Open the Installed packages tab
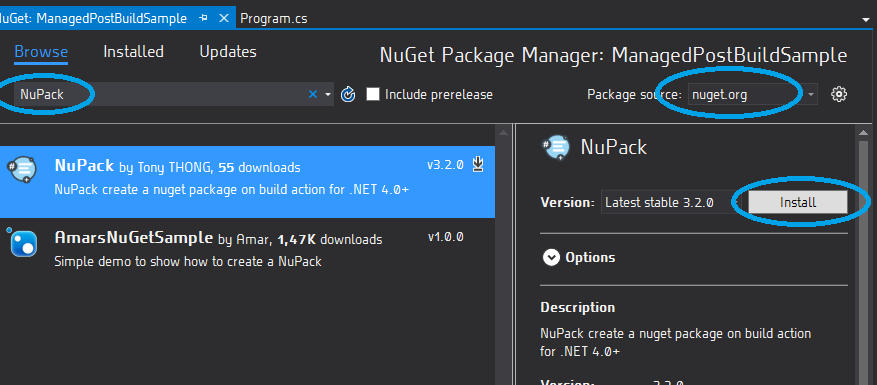877x385 pixels. click(x=133, y=52)
